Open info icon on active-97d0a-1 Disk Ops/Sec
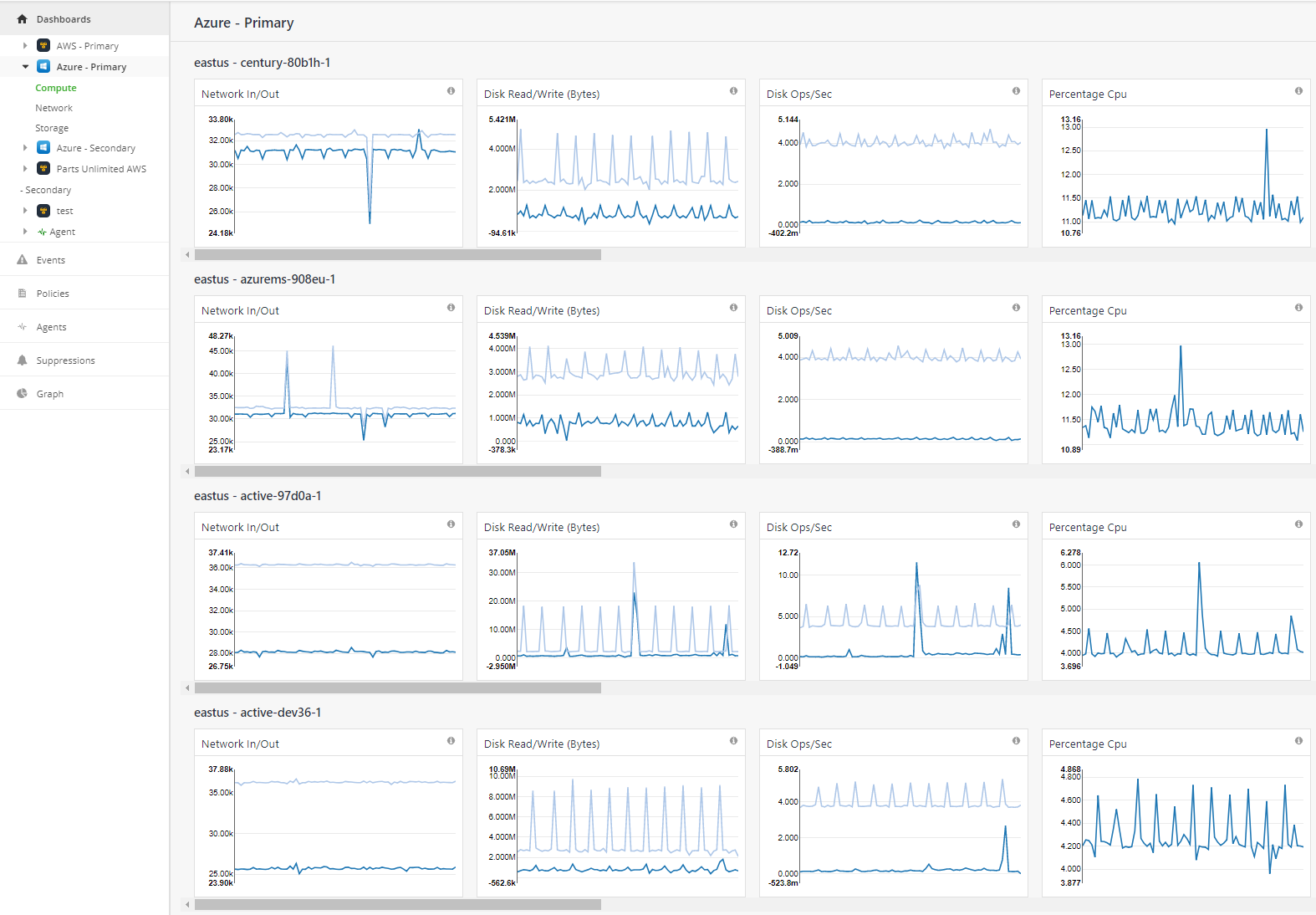Screen dimensions: 1316x915 tap(1016, 524)
